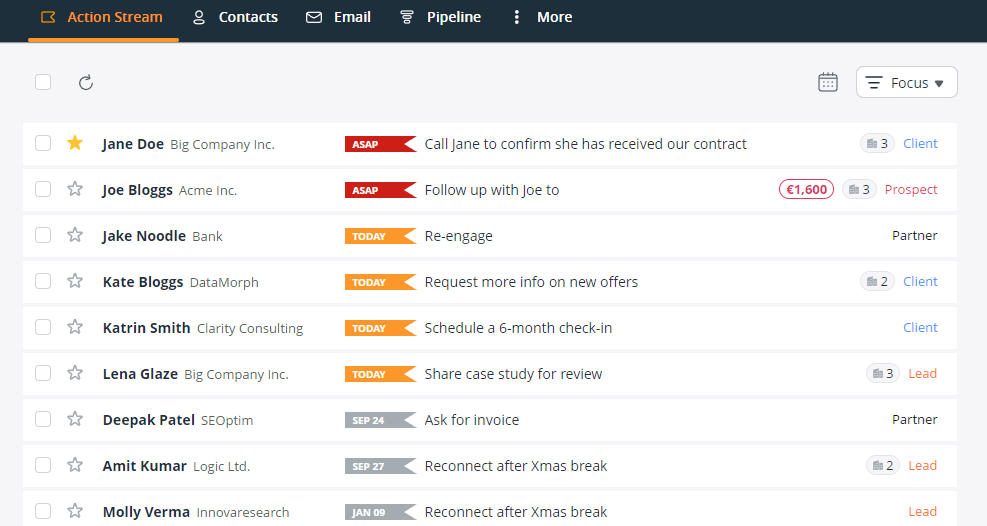Viewport: 987px width, 526px height.
Task: Open the Action Stream tab
Action: 103,18
